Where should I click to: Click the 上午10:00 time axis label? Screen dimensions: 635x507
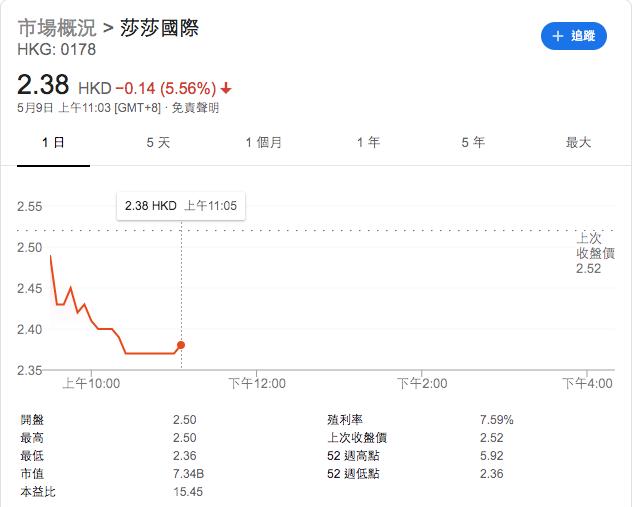tap(91, 383)
